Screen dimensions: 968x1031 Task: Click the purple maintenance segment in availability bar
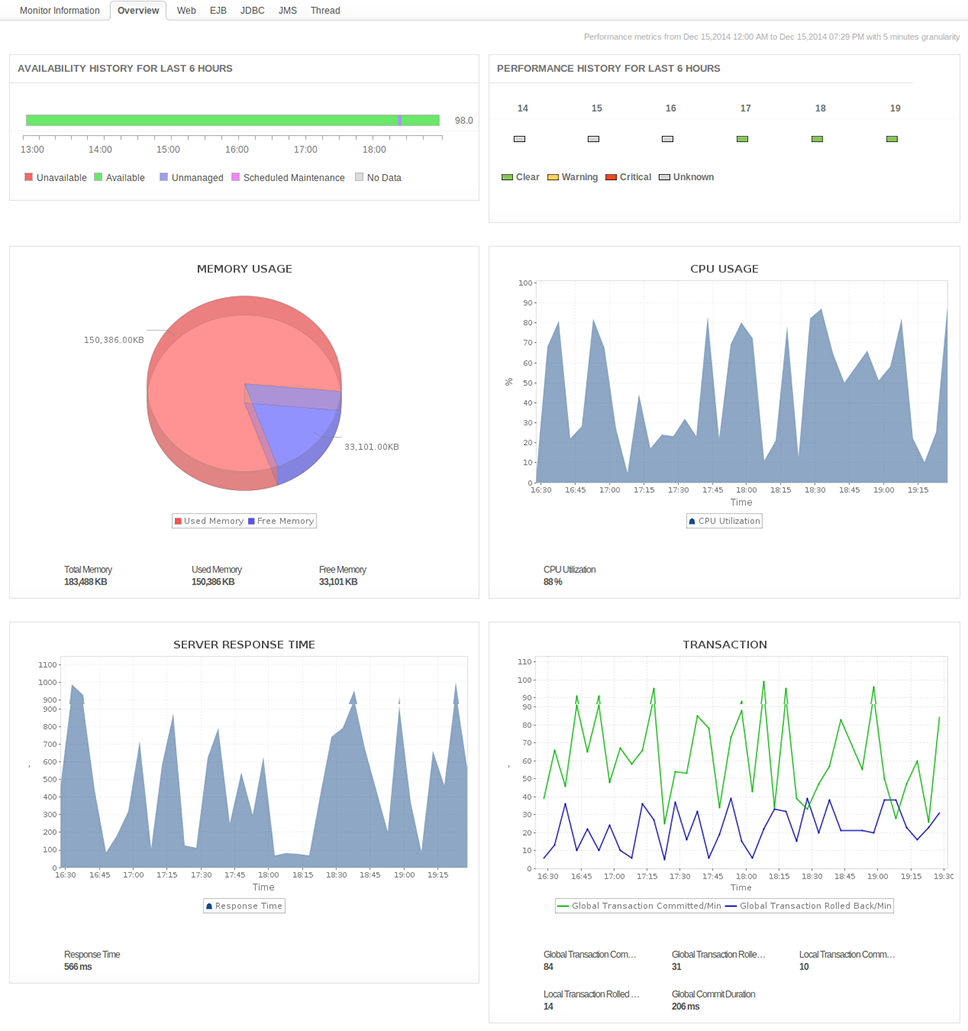400,120
